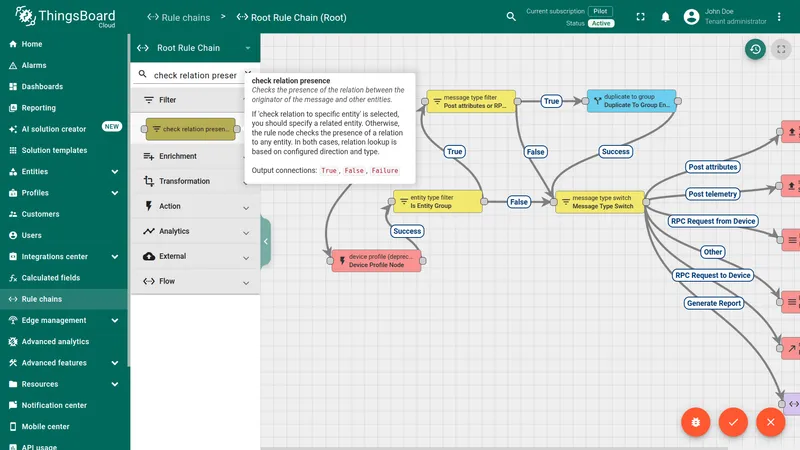
Task: Select the check relation presence node
Action: (x=191, y=129)
